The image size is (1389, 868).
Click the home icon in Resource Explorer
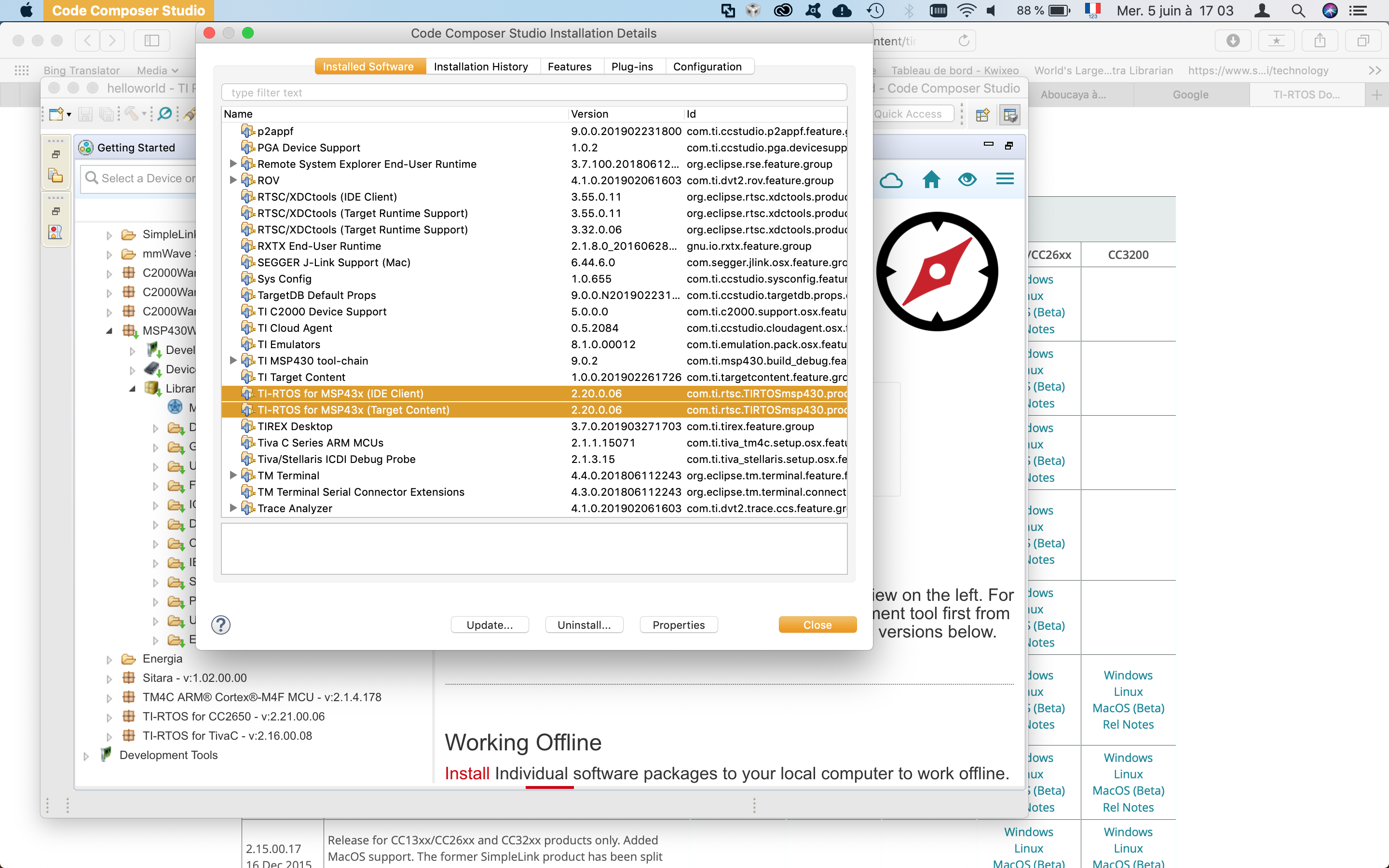pyautogui.click(x=931, y=179)
